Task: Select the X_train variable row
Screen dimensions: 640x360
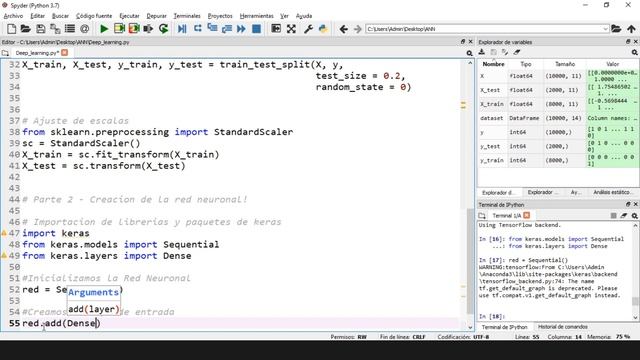Action: tap(558, 104)
